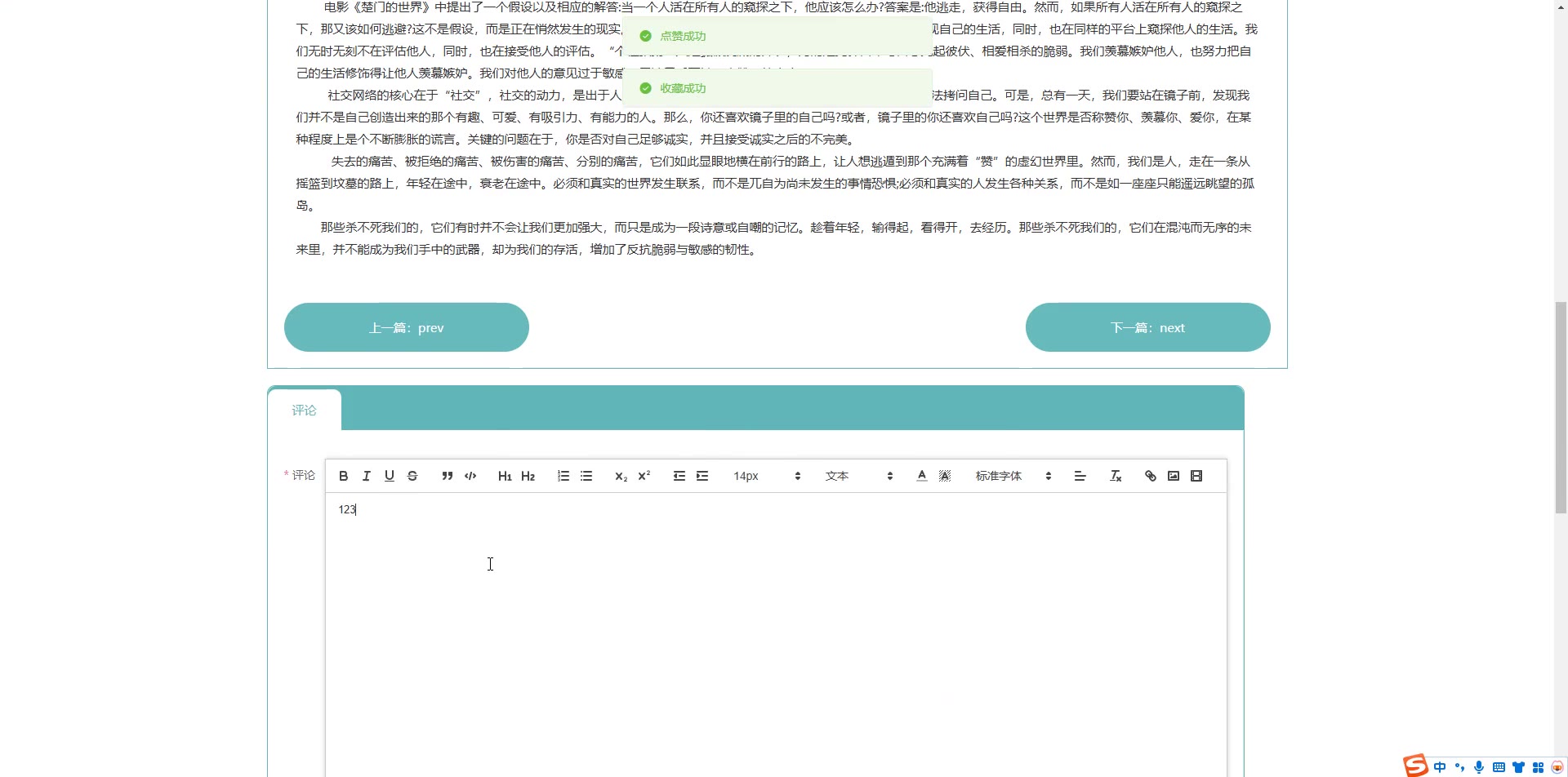Expand the 文本 heading style dropdown
Screen dimensions: 1568x777
coord(858,476)
